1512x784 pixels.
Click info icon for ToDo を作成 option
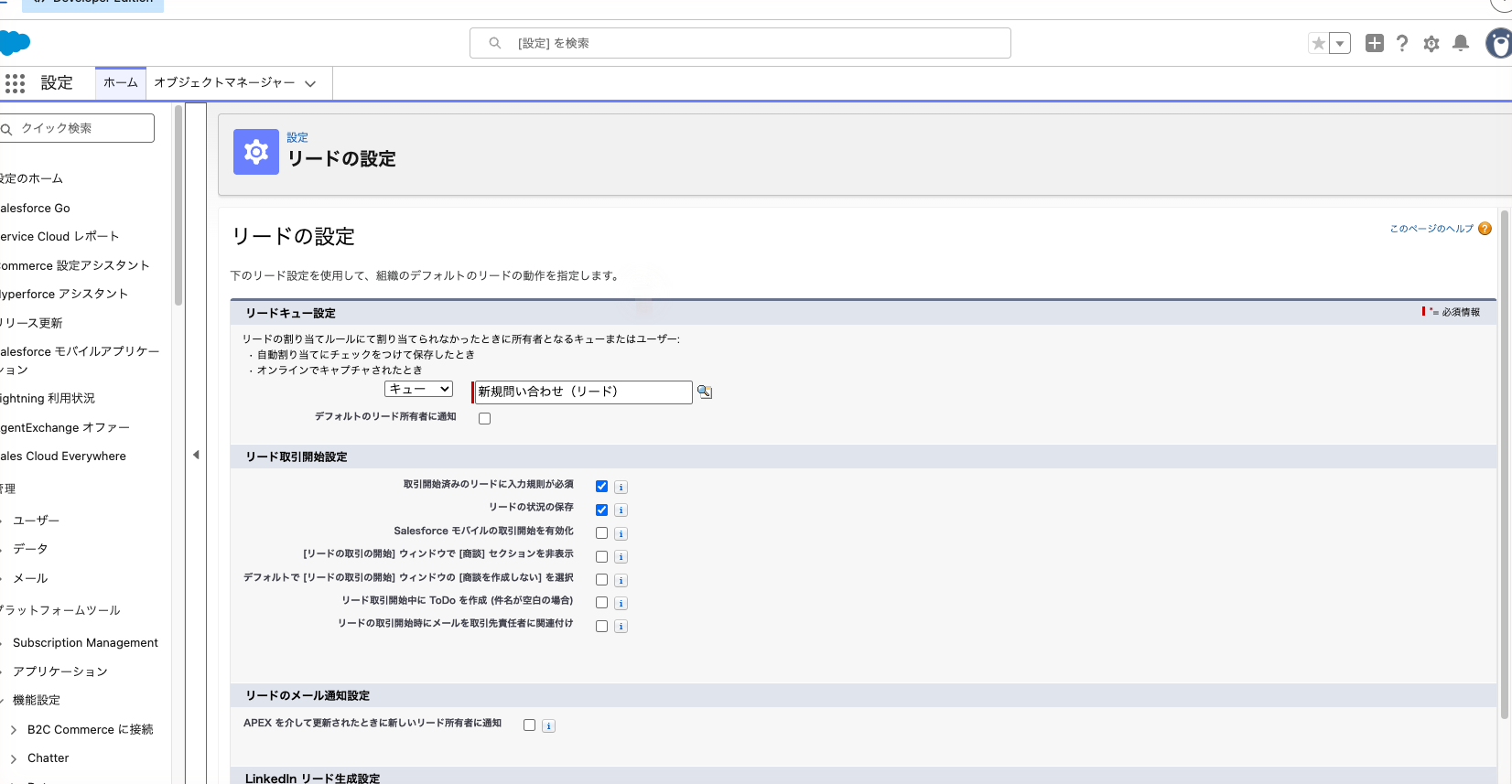pos(621,604)
